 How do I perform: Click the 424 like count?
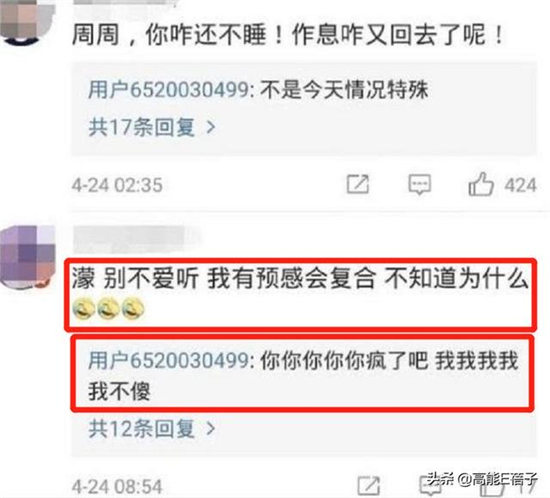tap(521, 185)
